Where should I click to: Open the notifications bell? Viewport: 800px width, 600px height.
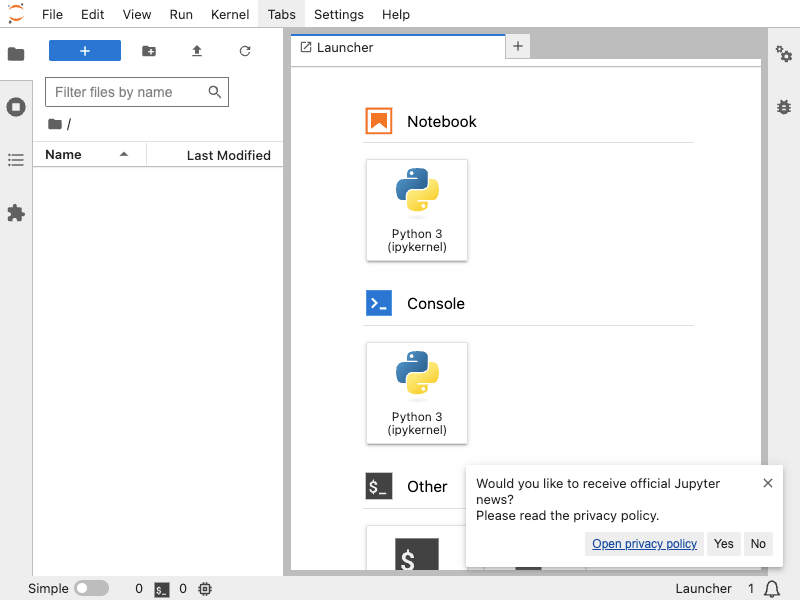(x=772, y=589)
